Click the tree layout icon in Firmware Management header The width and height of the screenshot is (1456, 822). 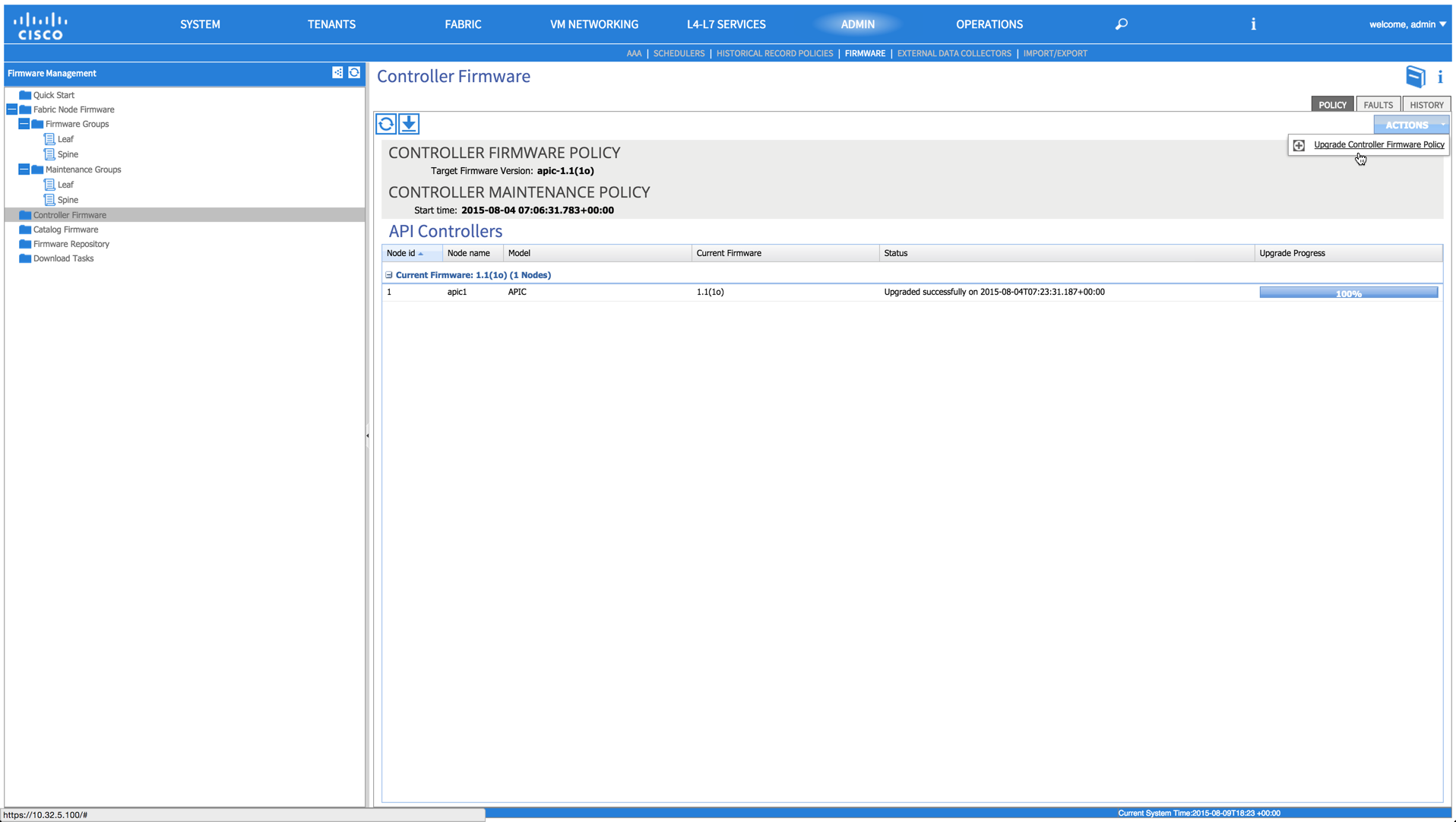pos(337,73)
